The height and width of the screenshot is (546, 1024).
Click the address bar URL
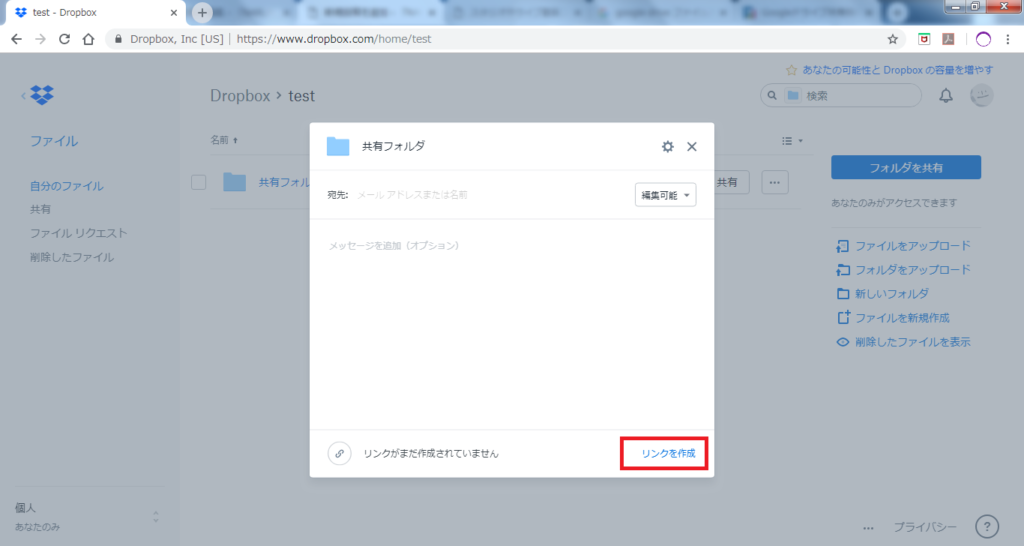[x=334, y=39]
